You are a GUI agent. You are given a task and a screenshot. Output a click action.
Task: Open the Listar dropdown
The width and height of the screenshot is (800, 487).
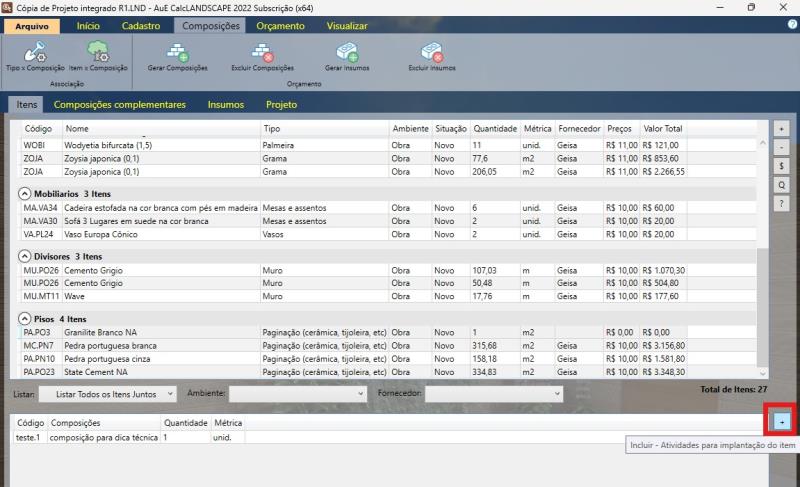(108, 394)
